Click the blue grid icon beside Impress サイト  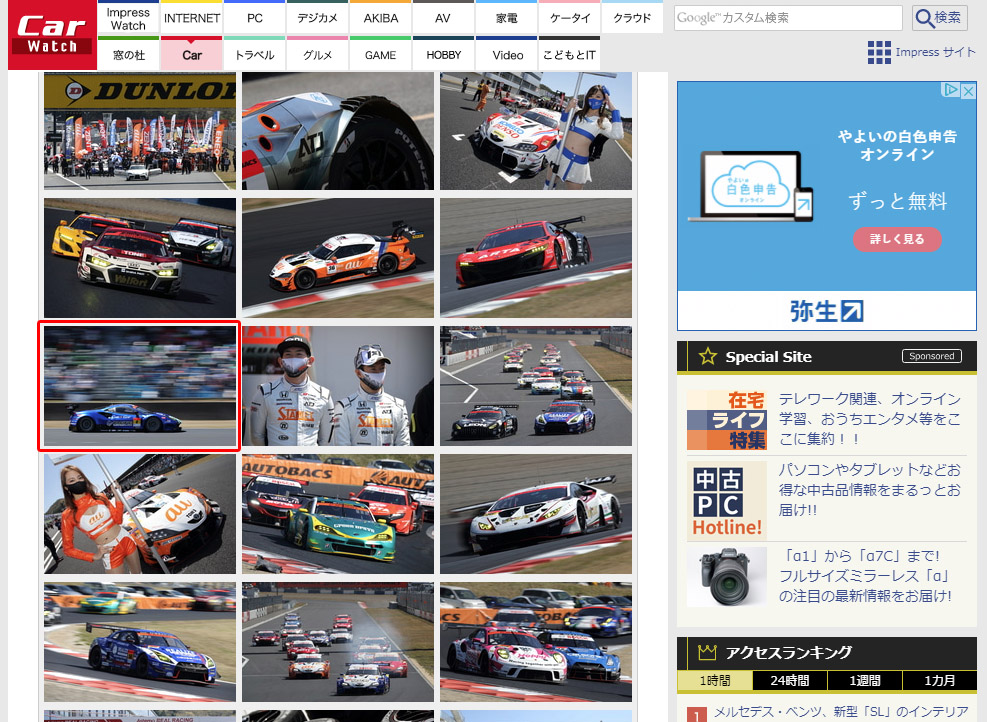tap(880, 52)
